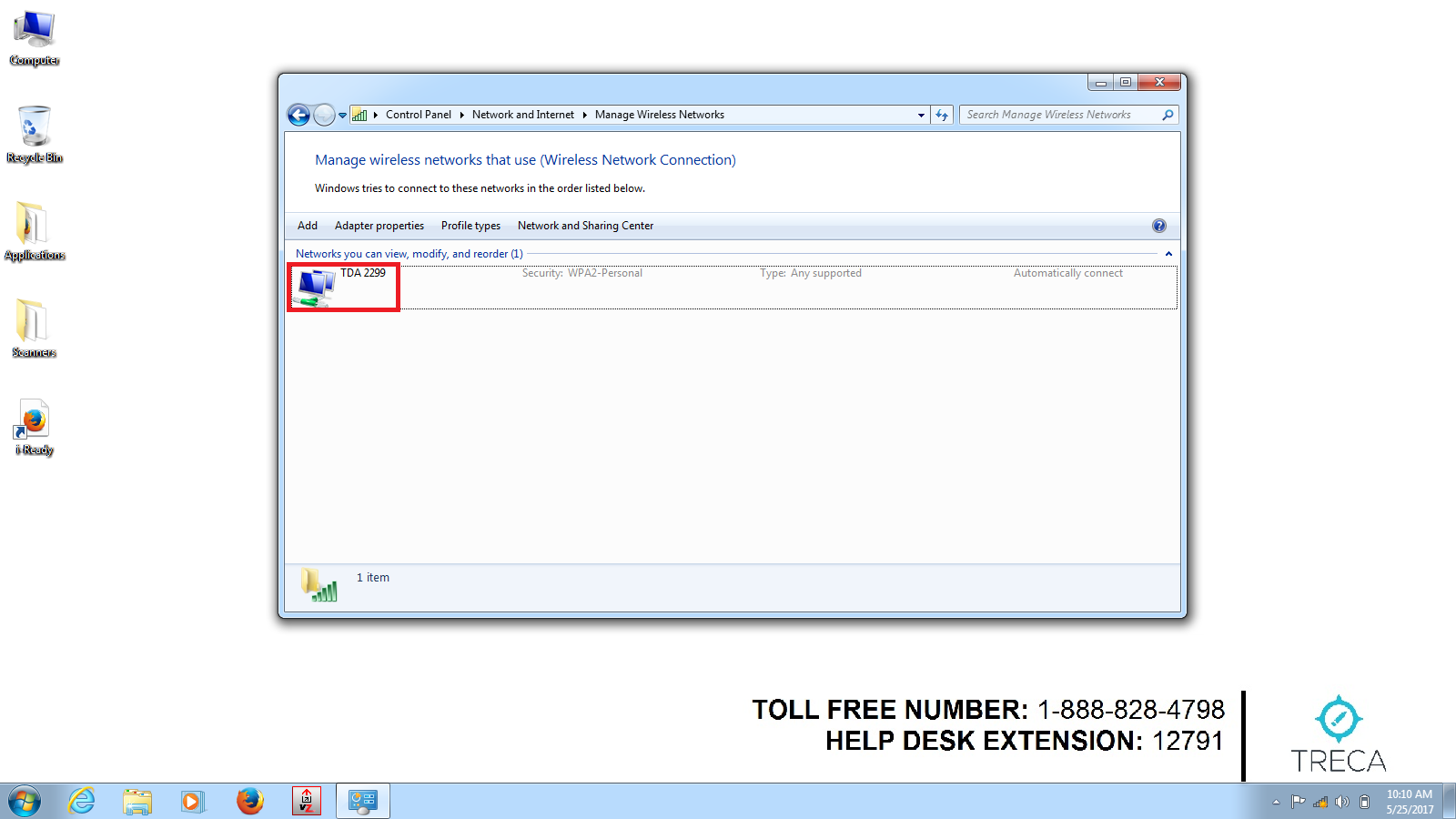Minimize the Manage Wireless Networks window
1456x819 pixels.
[1101, 82]
